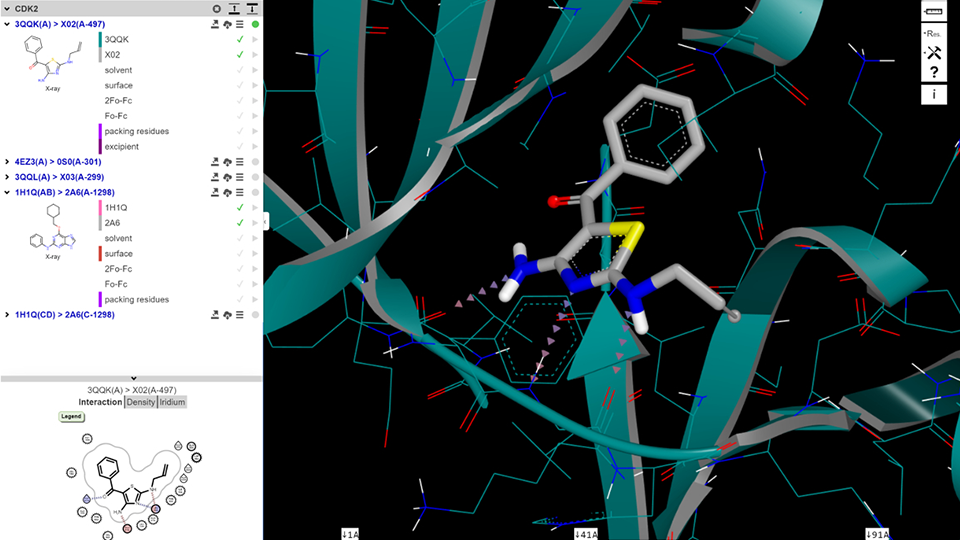Open the hamburger menu for 1H1Q(AB) > 2A6(A-1298)
Image resolution: width=960 pixels, height=540 pixels.
[240, 193]
